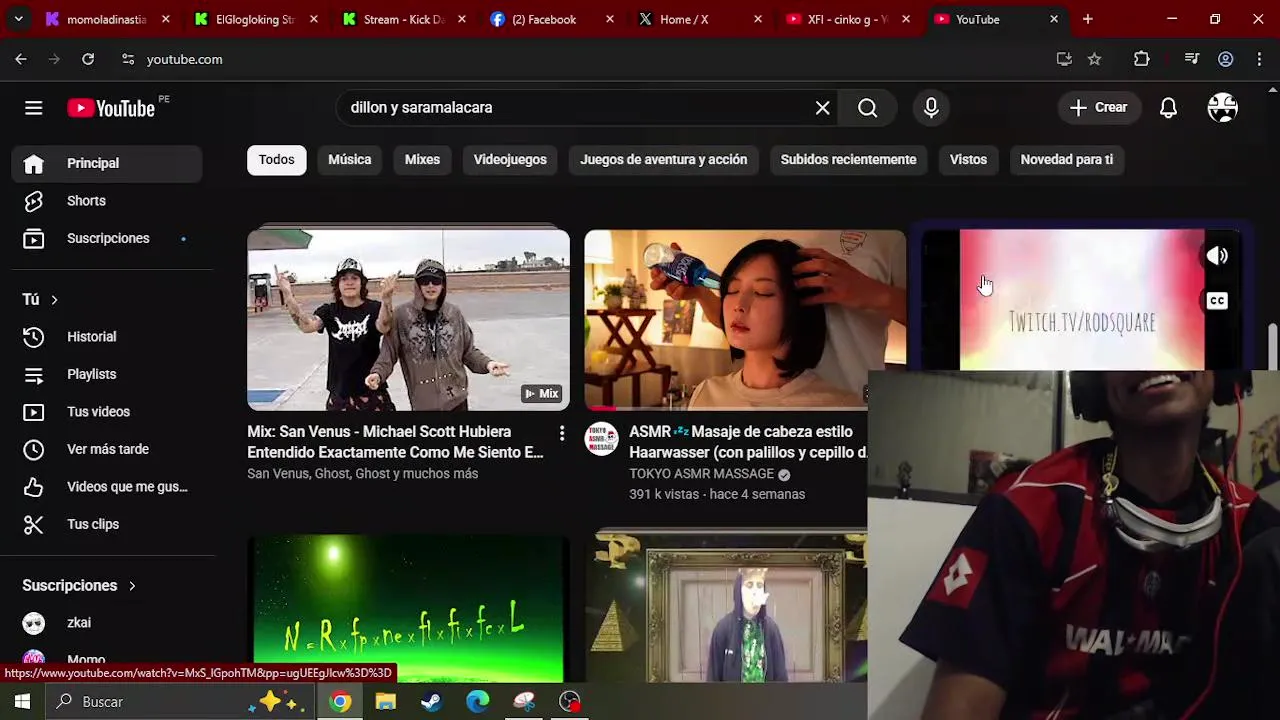Switch to XFI - cinko g tab
The width and height of the screenshot is (1280, 720).
pos(847,19)
